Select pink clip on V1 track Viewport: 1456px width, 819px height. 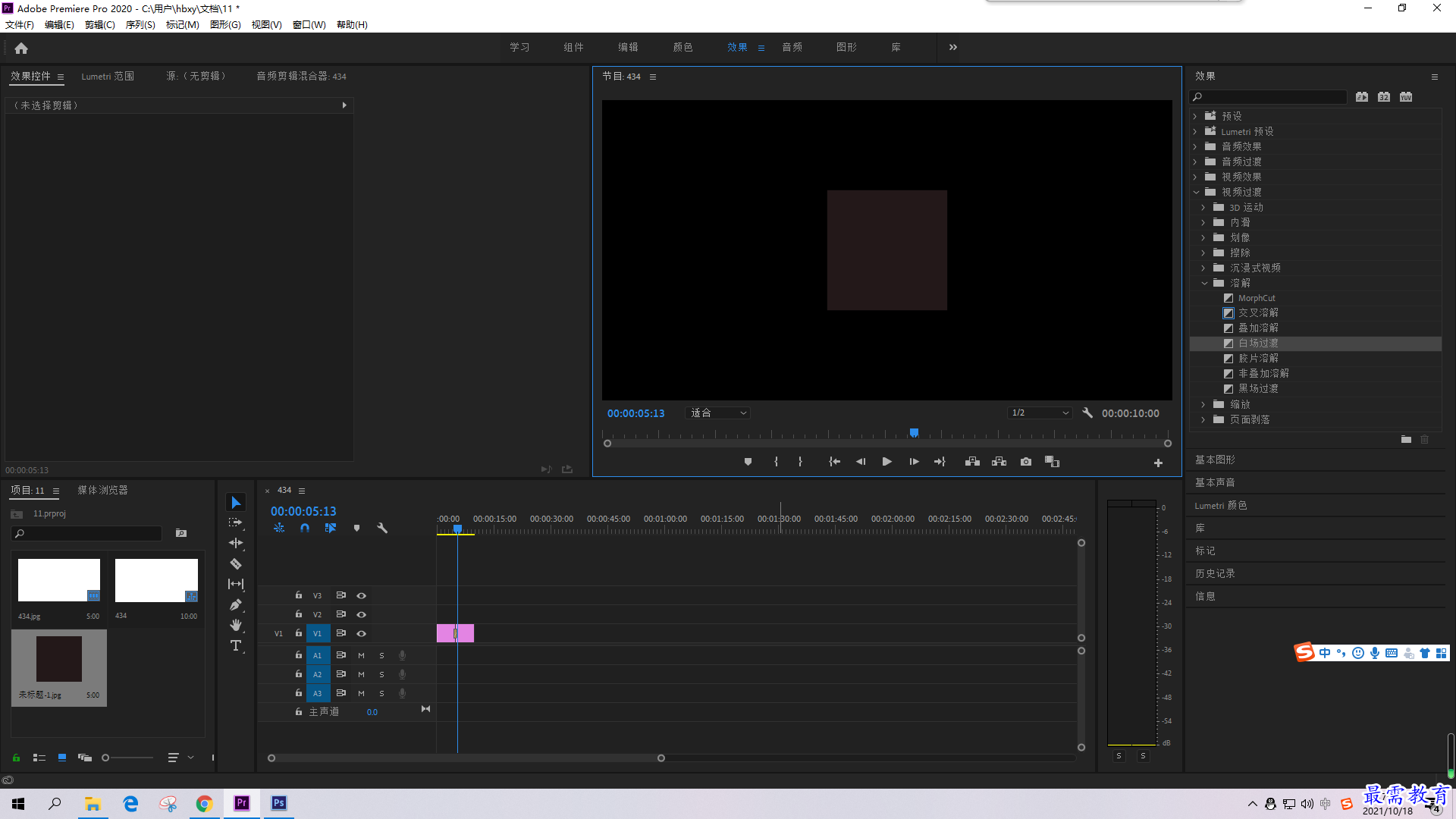(455, 633)
